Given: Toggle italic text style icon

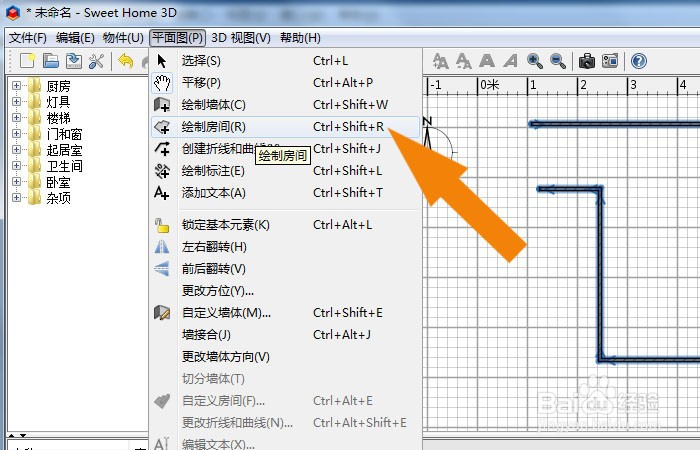Looking at the screenshot, I should pyautogui.click(x=510, y=61).
